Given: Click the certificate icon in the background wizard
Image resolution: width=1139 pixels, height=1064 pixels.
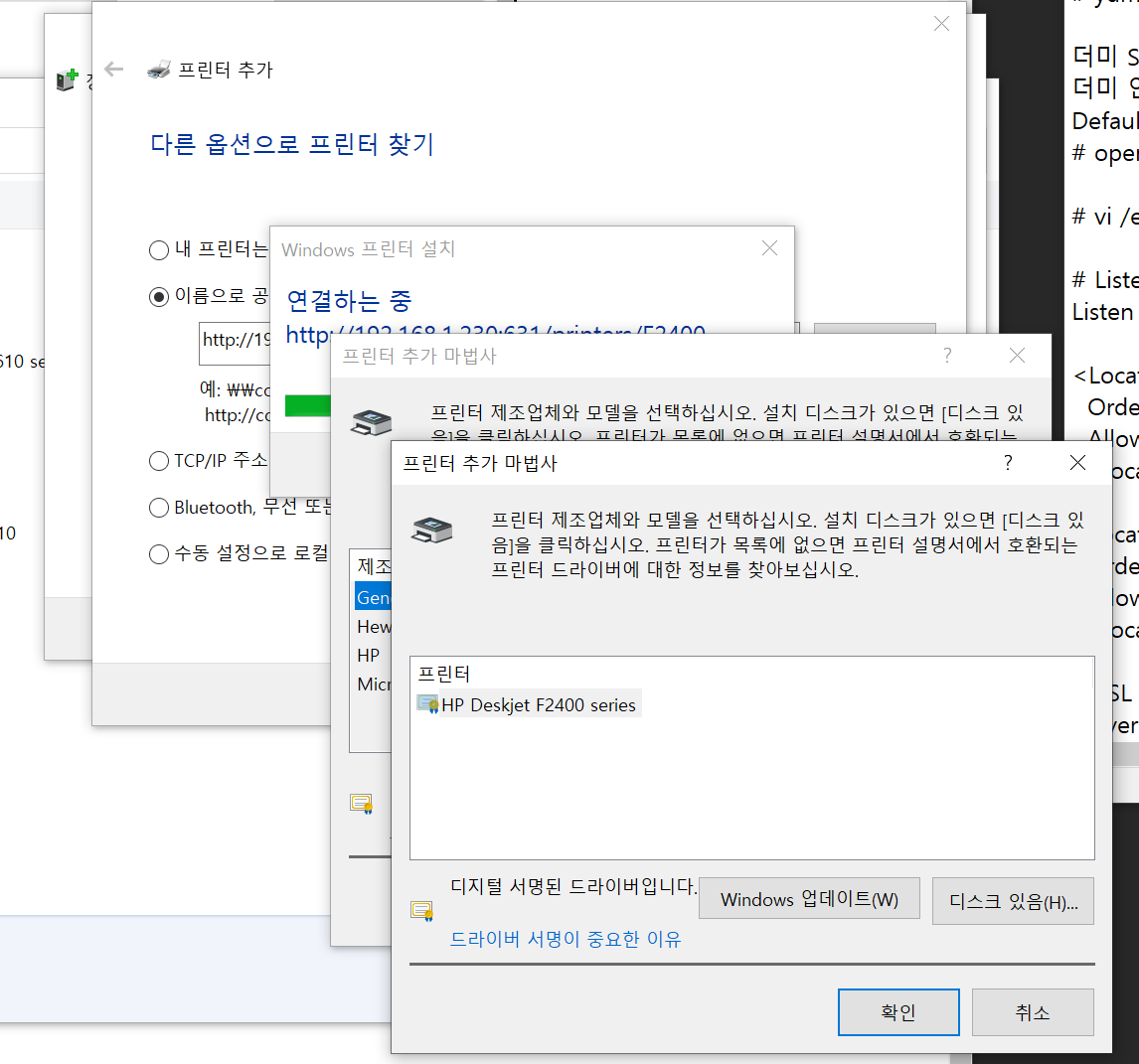Looking at the screenshot, I should coord(361,804).
